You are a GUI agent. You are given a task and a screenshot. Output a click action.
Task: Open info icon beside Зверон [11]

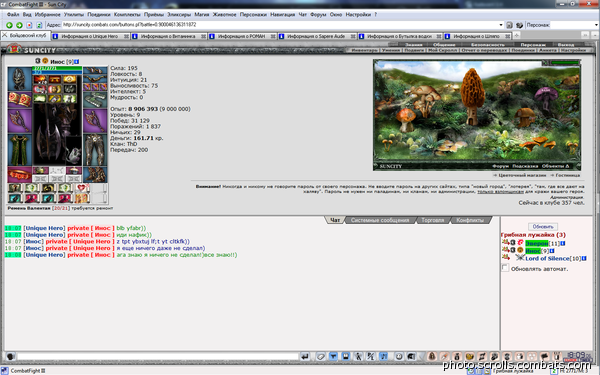tap(563, 243)
